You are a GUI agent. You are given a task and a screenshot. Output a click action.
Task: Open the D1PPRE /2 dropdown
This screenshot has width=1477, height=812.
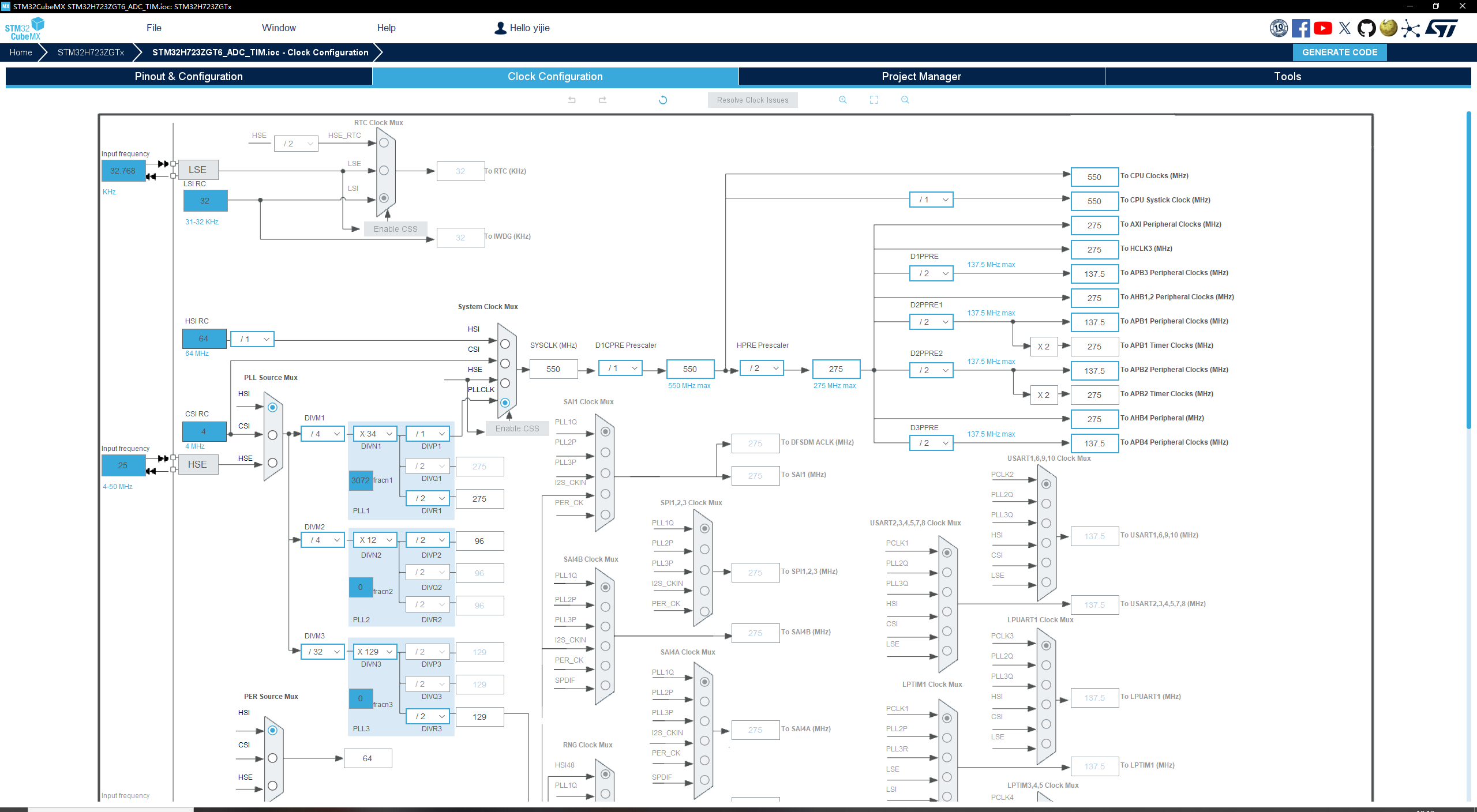pyautogui.click(x=931, y=273)
